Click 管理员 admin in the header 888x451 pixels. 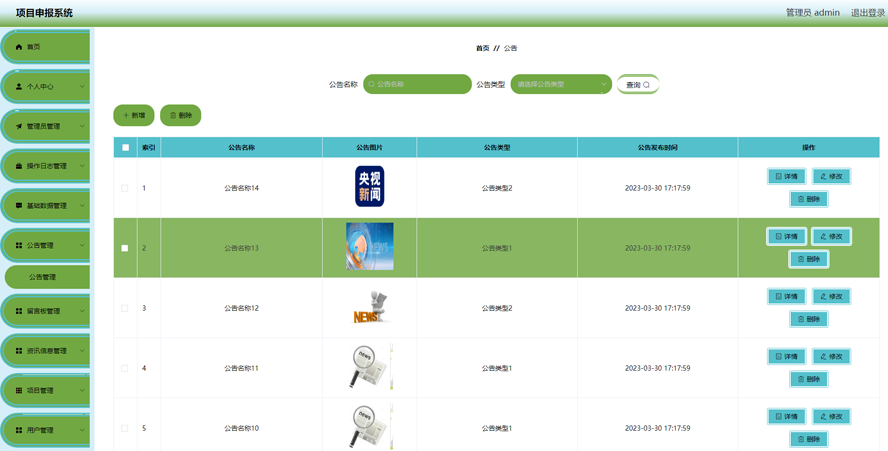[813, 12]
